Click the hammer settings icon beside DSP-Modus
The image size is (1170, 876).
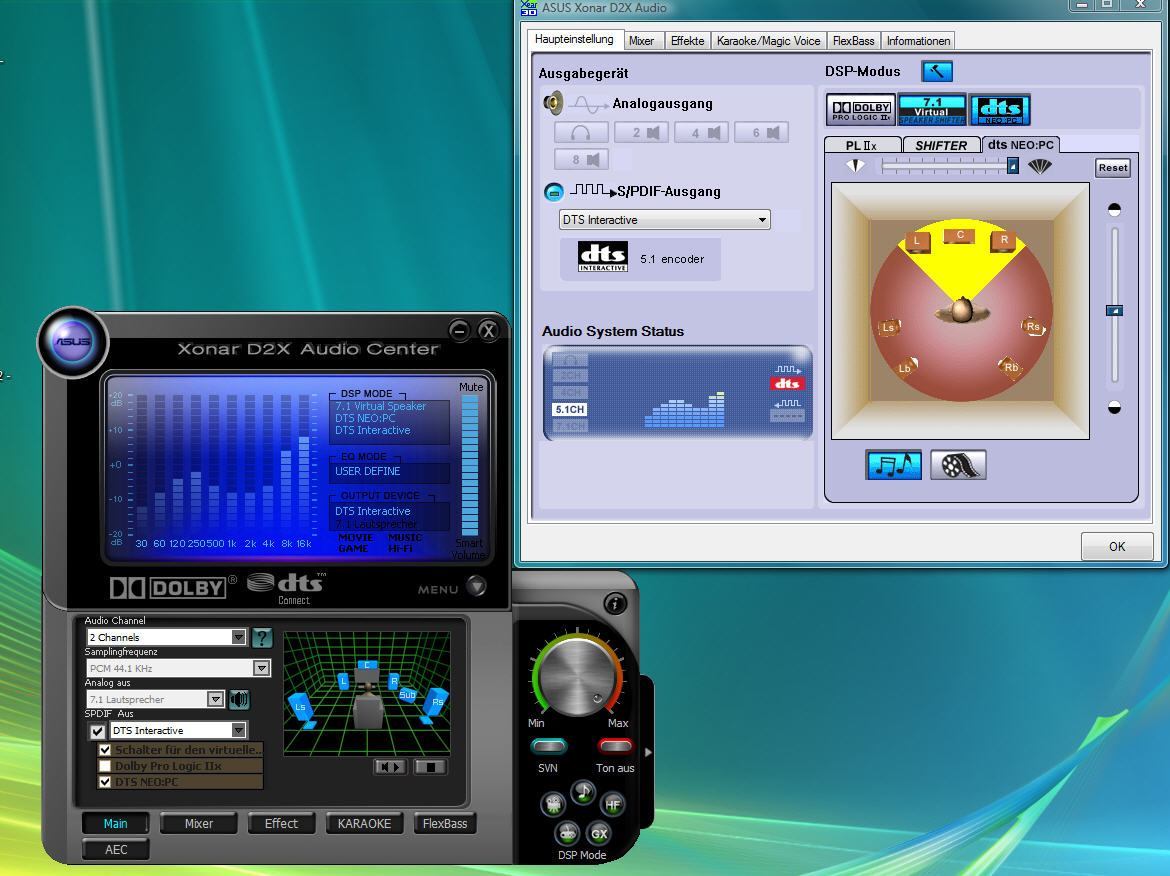pos(936,72)
